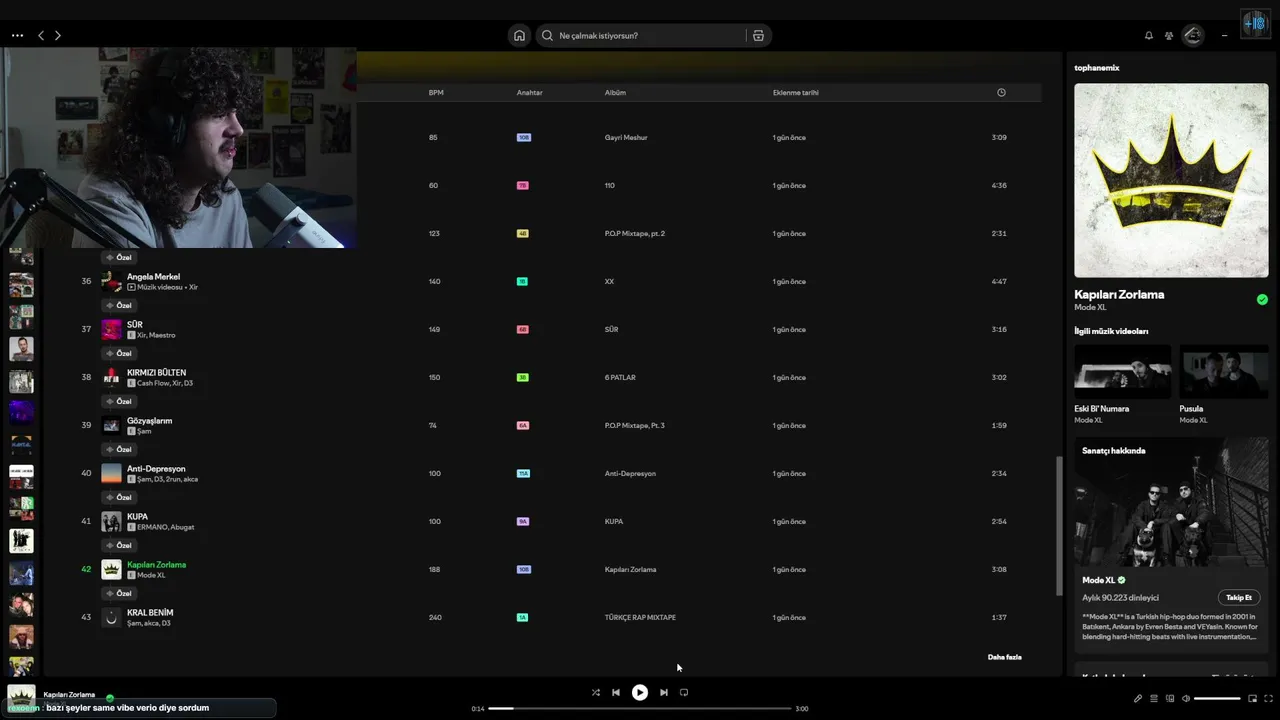
Task: Follow Mode XL with Takip Et
Action: (x=1239, y=597)
